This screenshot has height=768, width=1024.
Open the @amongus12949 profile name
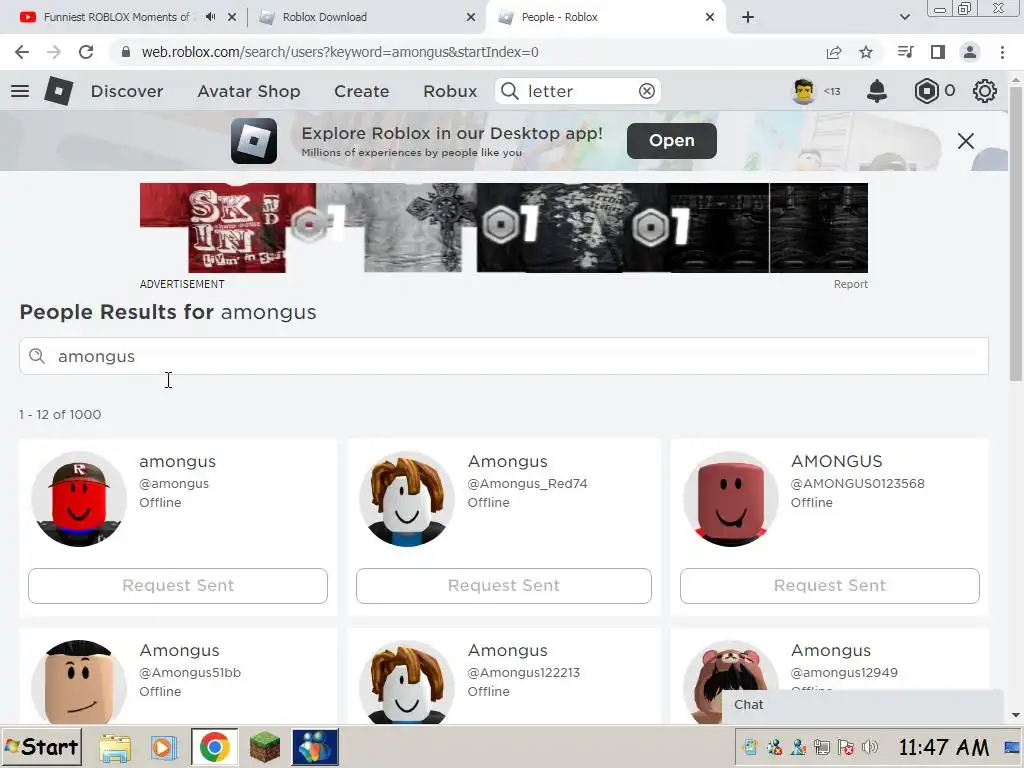(x=831, y=650)
